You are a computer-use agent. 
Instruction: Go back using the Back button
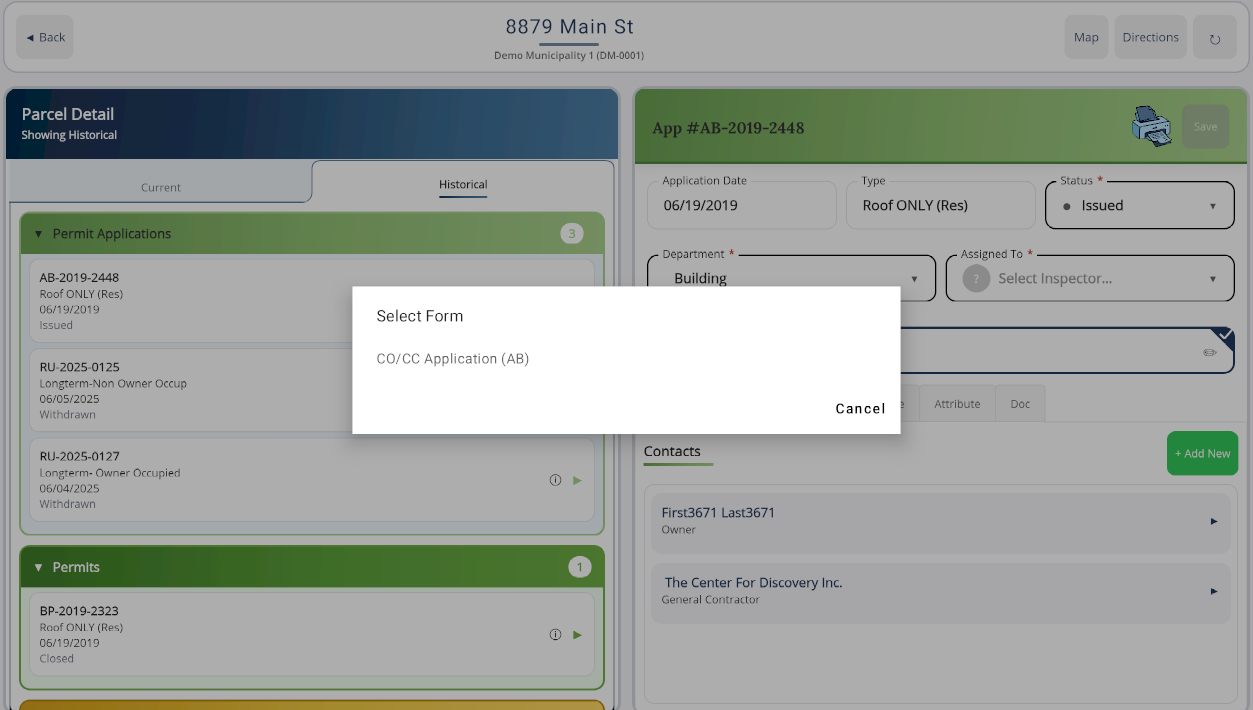point(45,37)
